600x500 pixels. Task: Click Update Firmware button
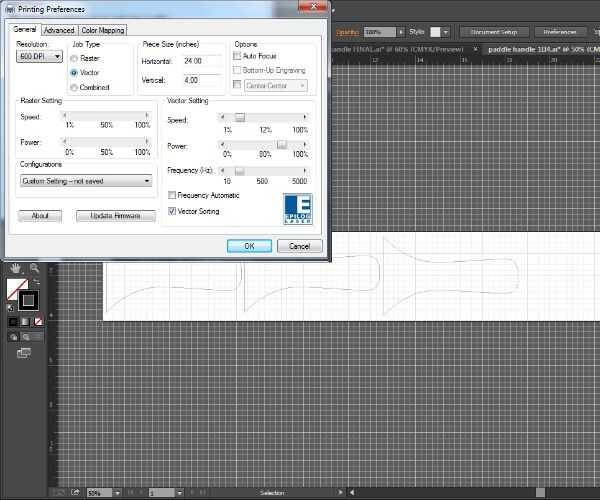pyautogui.click(x=116, y=216)
